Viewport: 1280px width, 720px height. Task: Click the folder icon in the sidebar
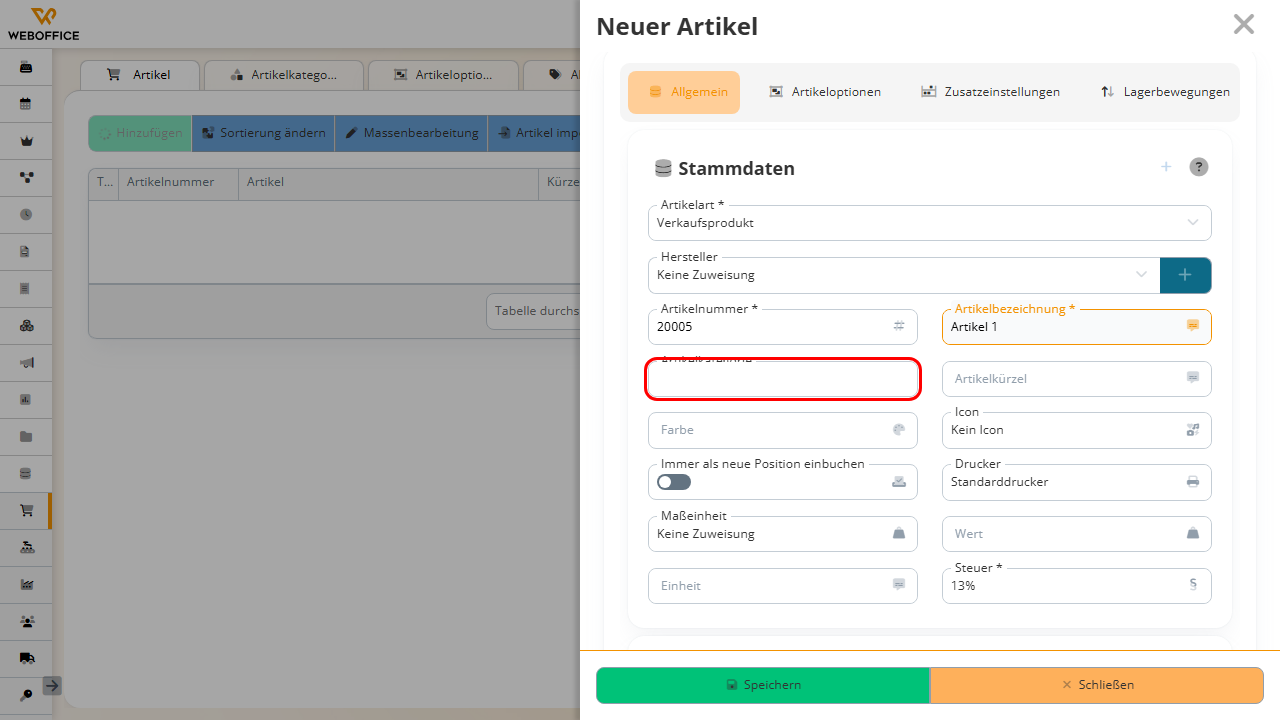(26, 437)
